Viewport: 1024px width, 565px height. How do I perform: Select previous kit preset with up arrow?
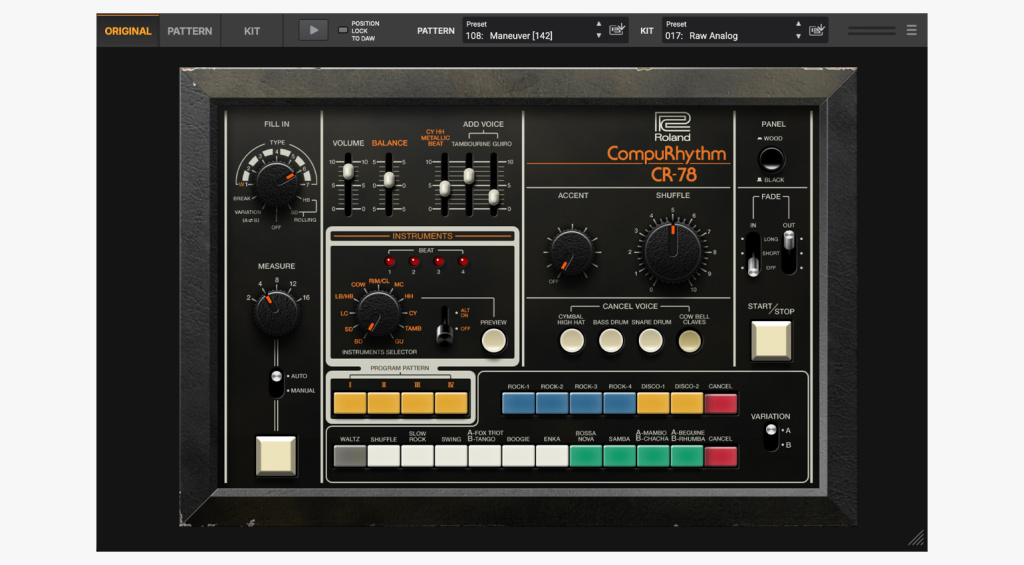pyautogui.click(x=798, y=24)
